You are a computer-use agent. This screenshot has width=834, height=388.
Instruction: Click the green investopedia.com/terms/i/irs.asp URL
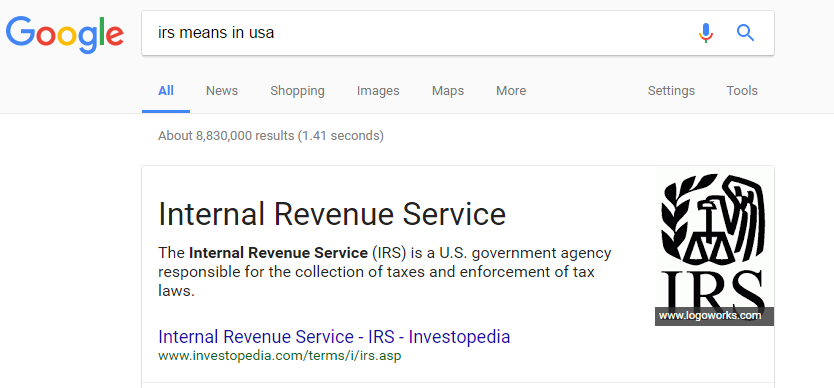click(x=280, y=356)
